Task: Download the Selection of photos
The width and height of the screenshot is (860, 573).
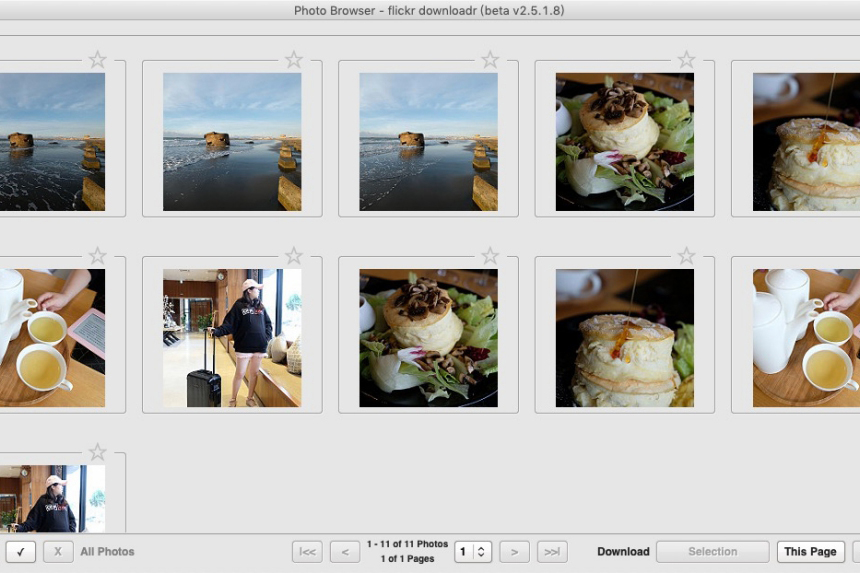Action: point(713,552)
